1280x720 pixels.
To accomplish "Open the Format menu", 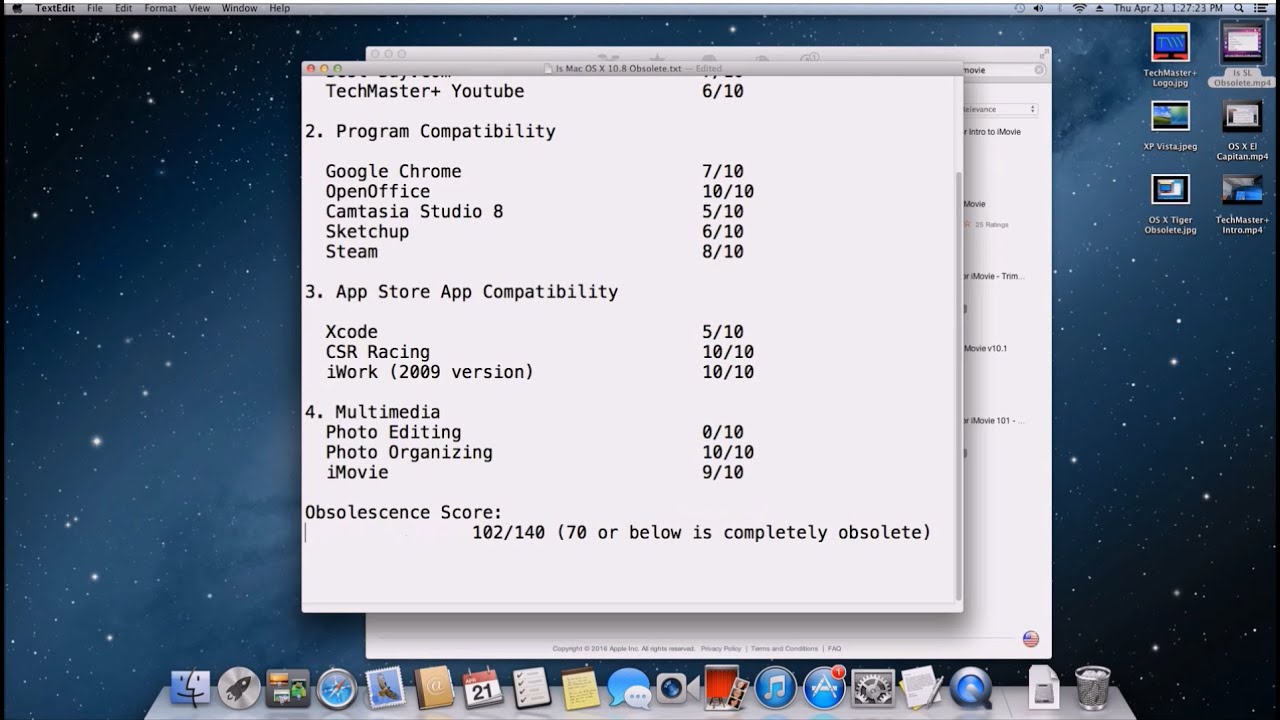I will (160, 8).
